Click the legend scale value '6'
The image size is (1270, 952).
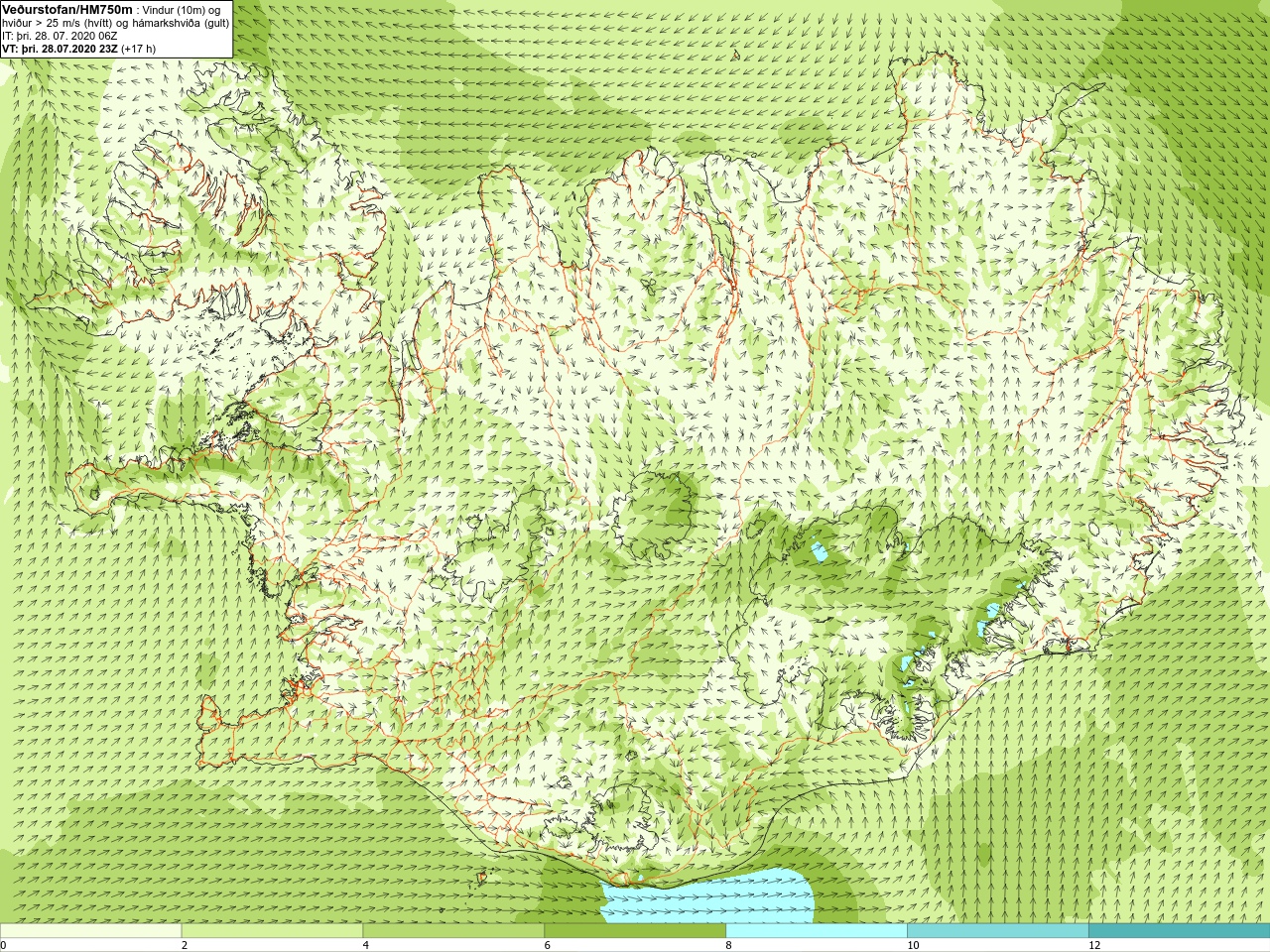(548, 945)
